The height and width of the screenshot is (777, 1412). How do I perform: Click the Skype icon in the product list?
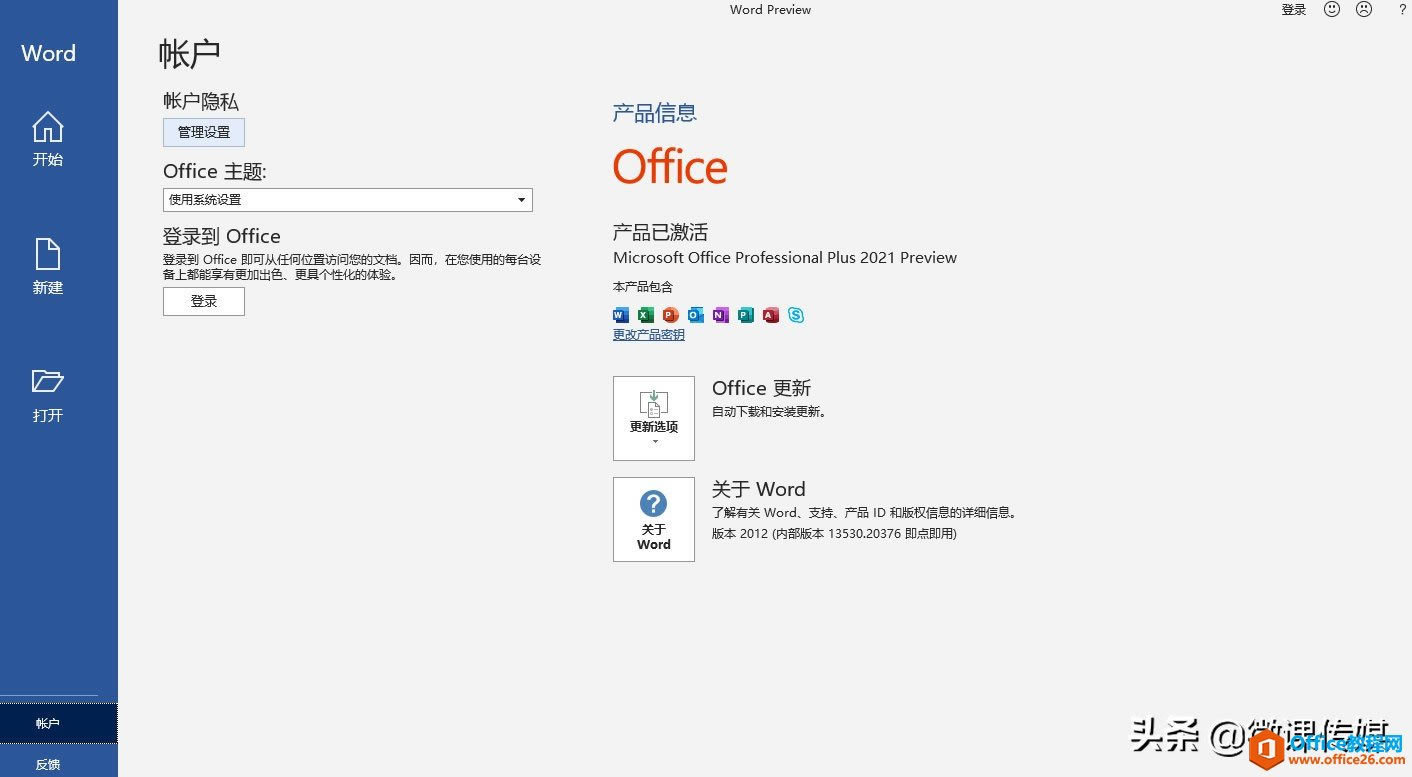click(796, 315)
